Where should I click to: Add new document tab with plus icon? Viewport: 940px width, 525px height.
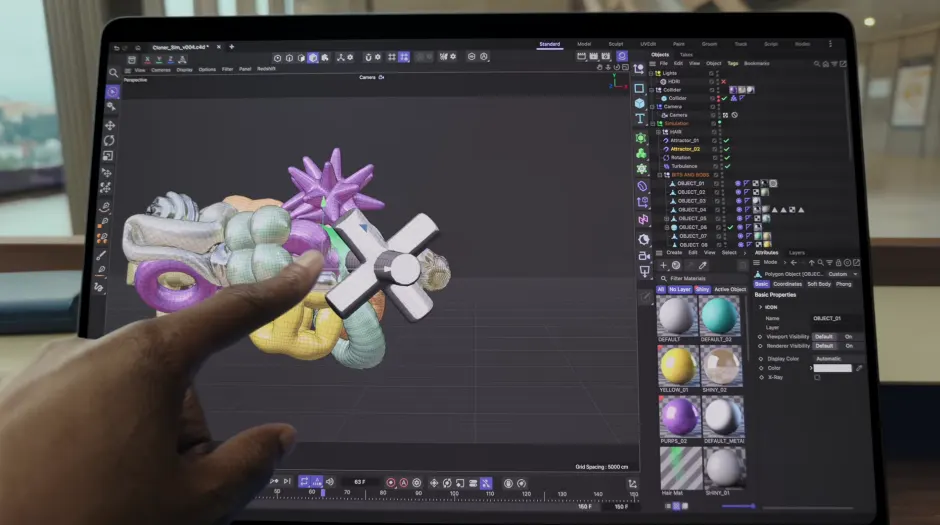[231, 47]
